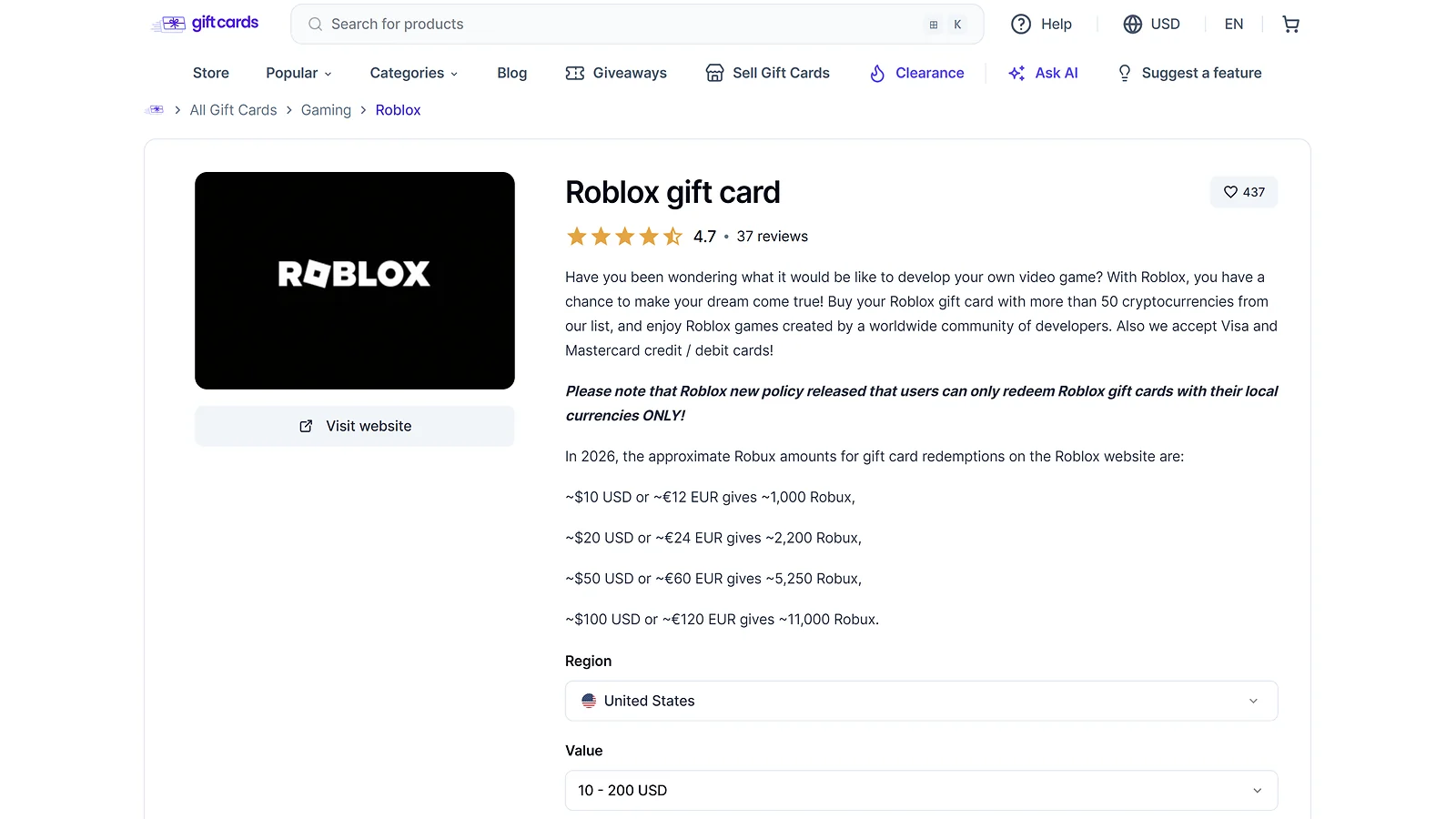Open the Gaming breadcrumb link
Image resolution: width=1456 pixels, height=819 pixels.
[x=326, y=110]
